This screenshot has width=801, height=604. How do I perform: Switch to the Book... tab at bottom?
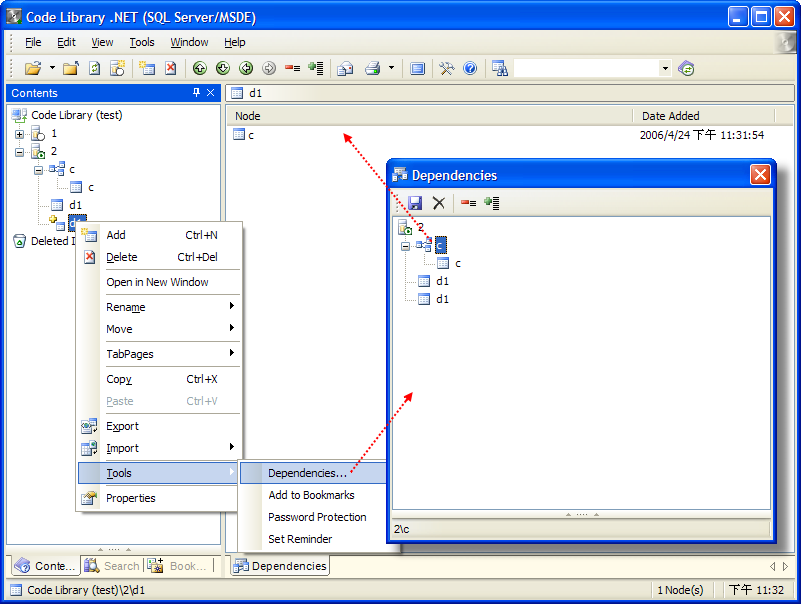click(x=178, y=566)
